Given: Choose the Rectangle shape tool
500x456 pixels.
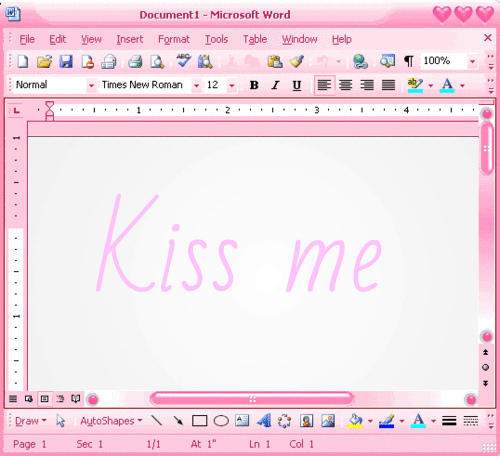Looking at the screenshot, I should pyautogui.click(x=199, y=421).
